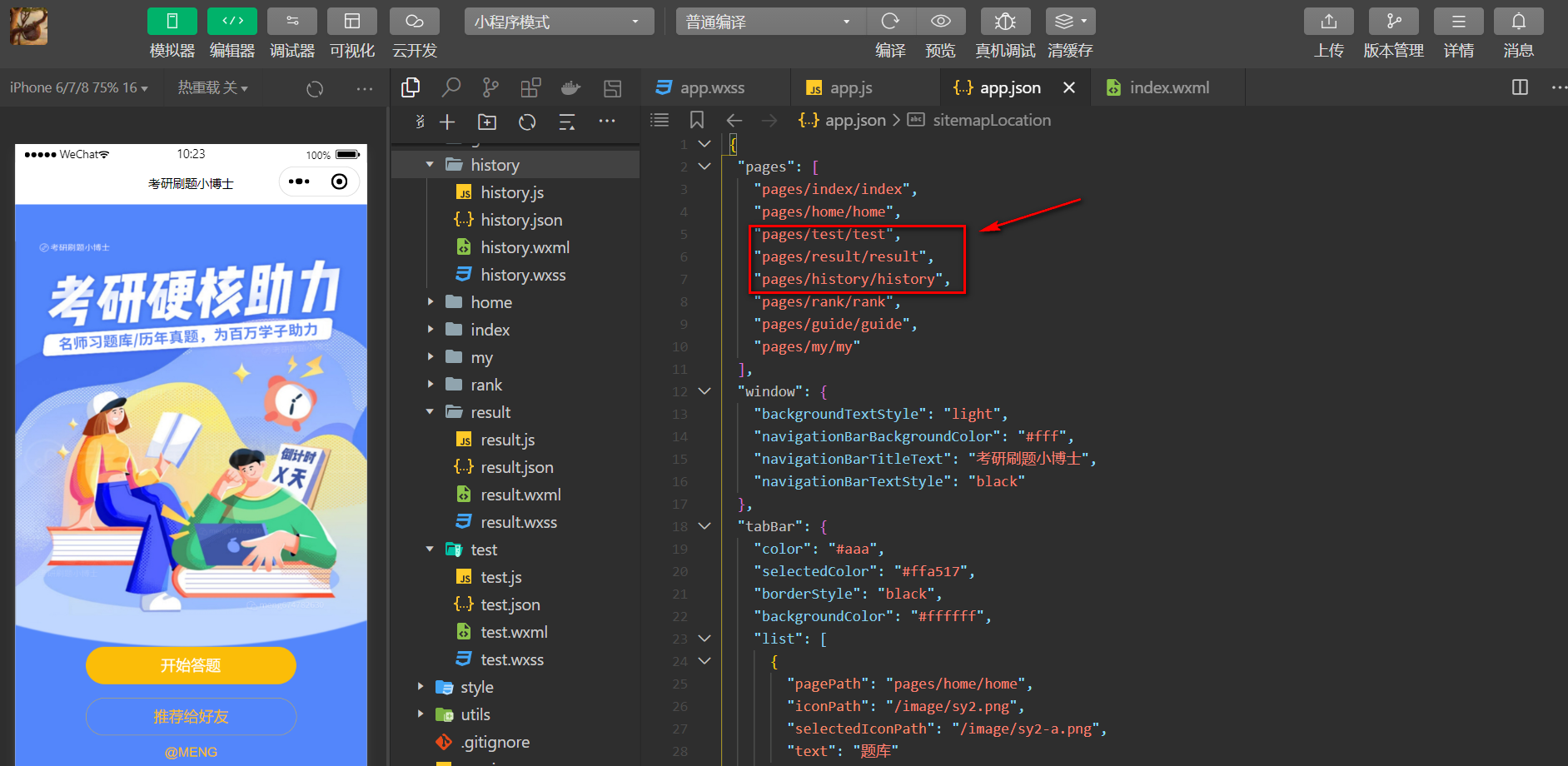
Task: Click the split editor icon
Action: click(1520, 87)
